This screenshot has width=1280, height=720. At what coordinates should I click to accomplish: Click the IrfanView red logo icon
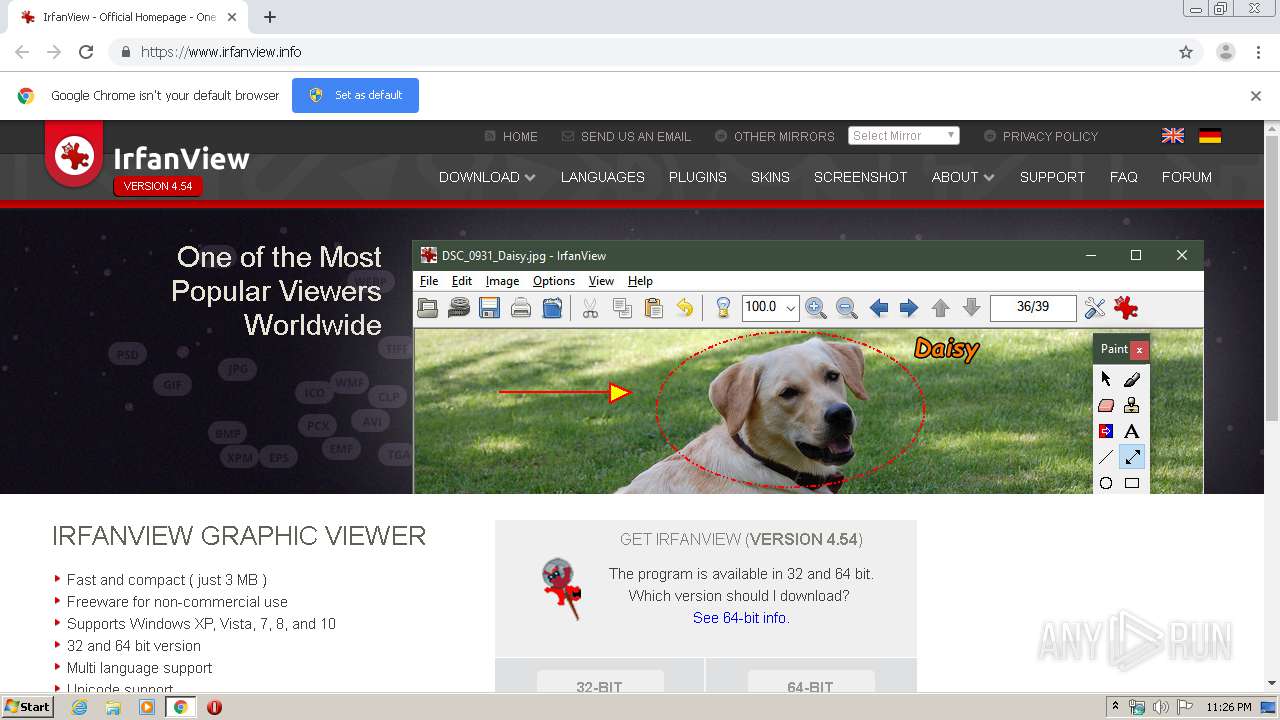pyautogui.click(x=74, y=155)
